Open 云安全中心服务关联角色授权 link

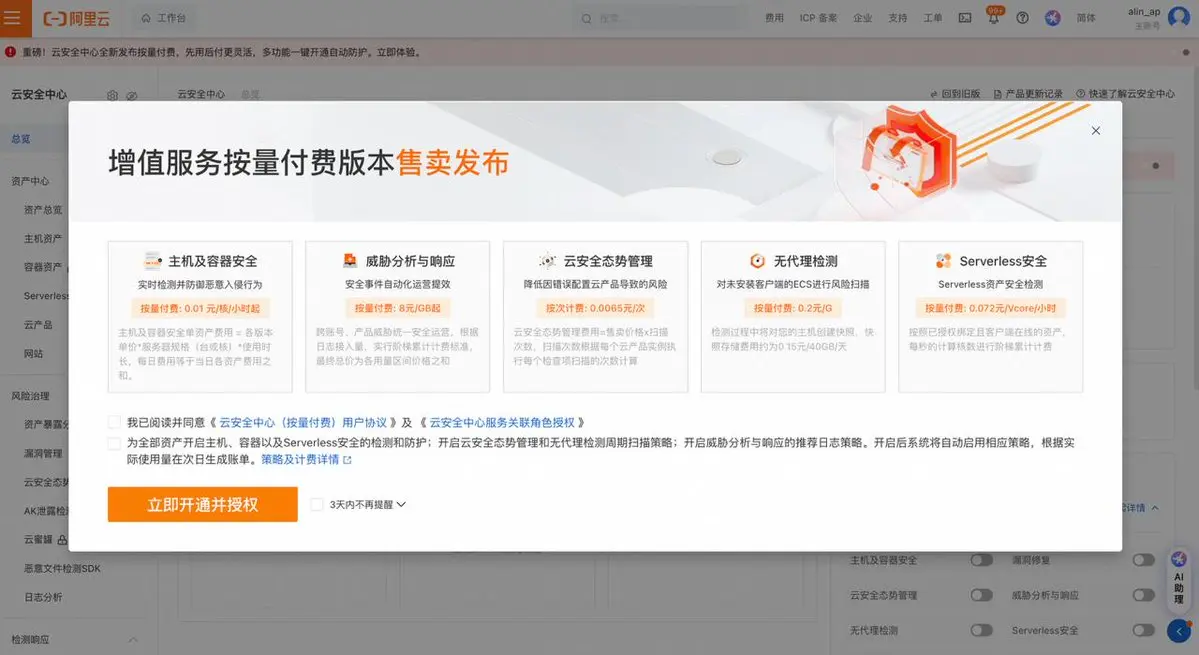point(502,423)
